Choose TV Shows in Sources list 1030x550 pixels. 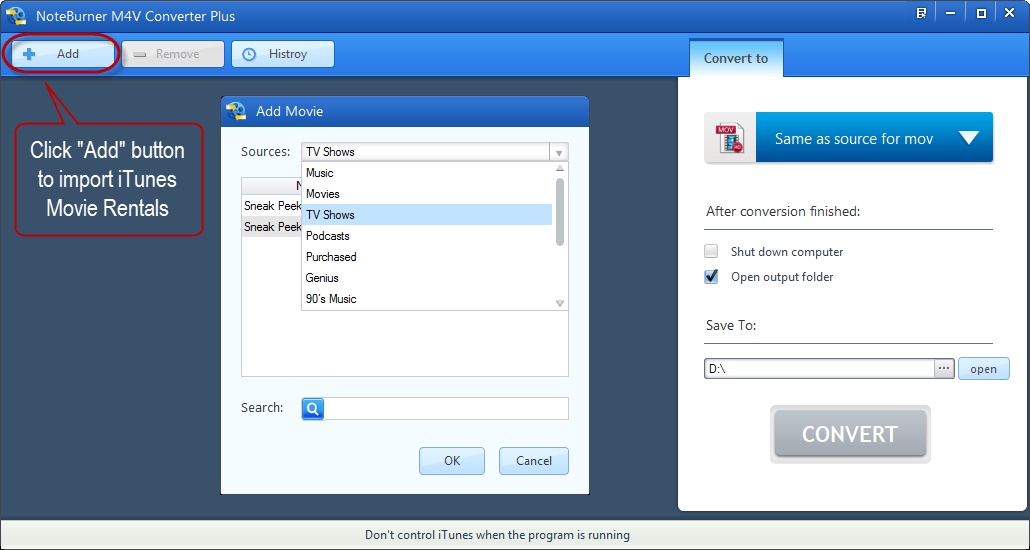tap(426, 215)
